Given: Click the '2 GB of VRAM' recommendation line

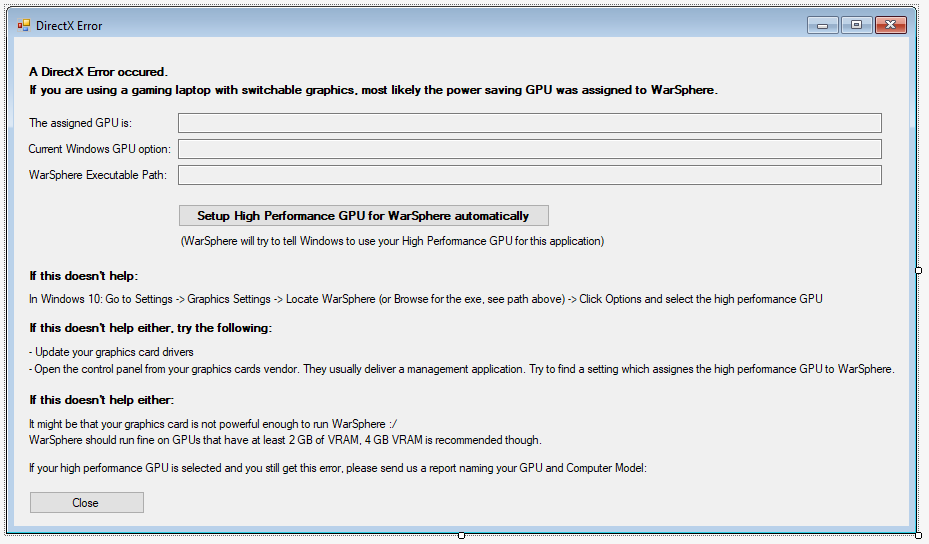Looking at the screenshot, I should pos(285,440).
